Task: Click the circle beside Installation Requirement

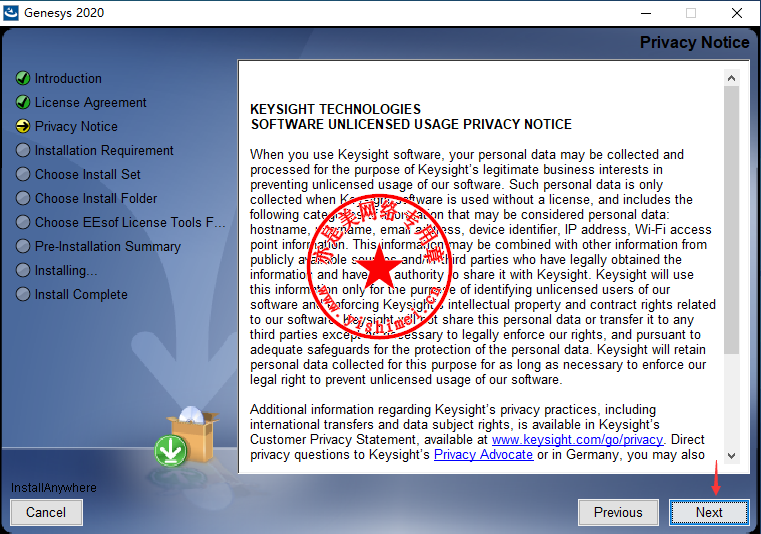Action: tap(23, 150)
